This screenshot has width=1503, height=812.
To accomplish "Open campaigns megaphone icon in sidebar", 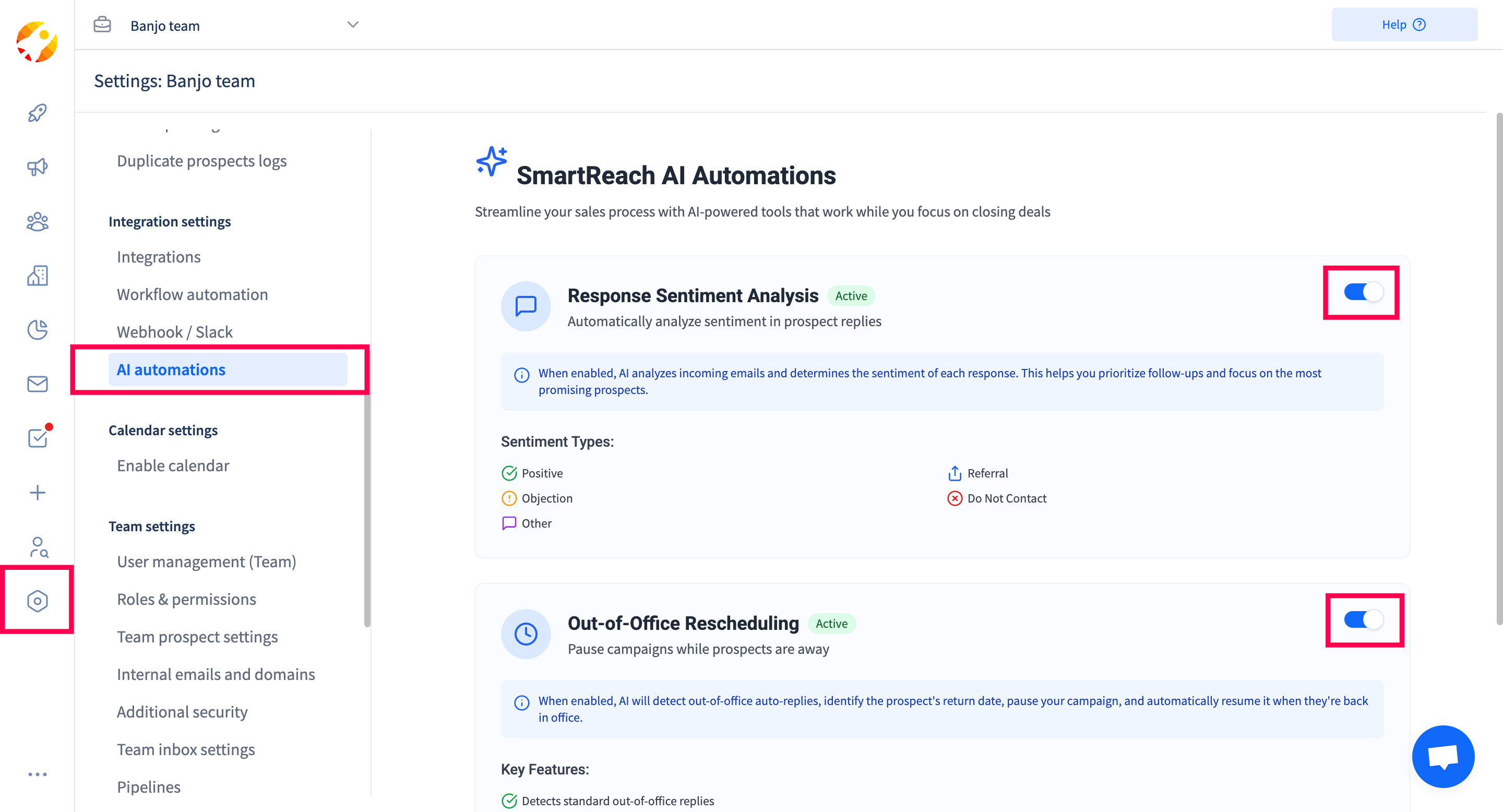I will [x=38, y=168].
